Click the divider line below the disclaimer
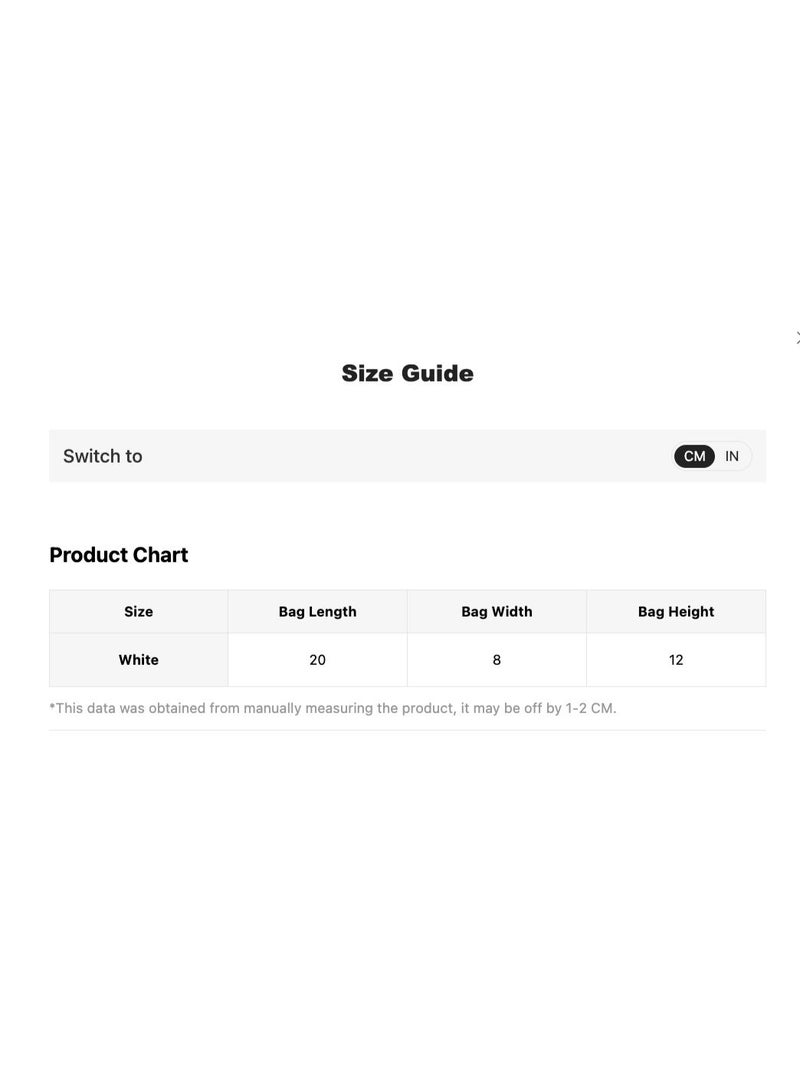 407,730
